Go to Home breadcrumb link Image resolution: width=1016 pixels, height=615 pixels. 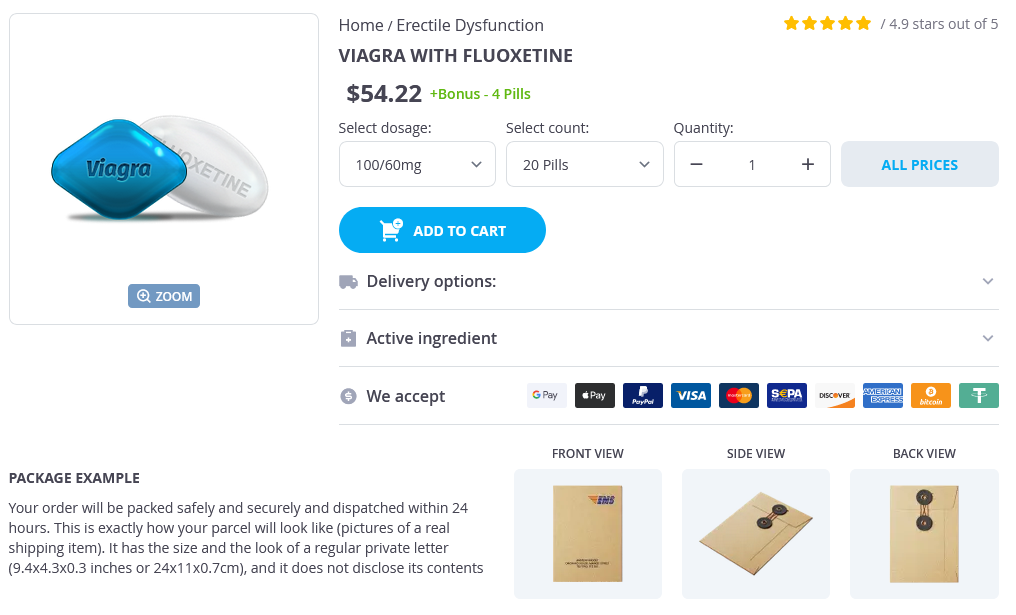click(361, 26)
